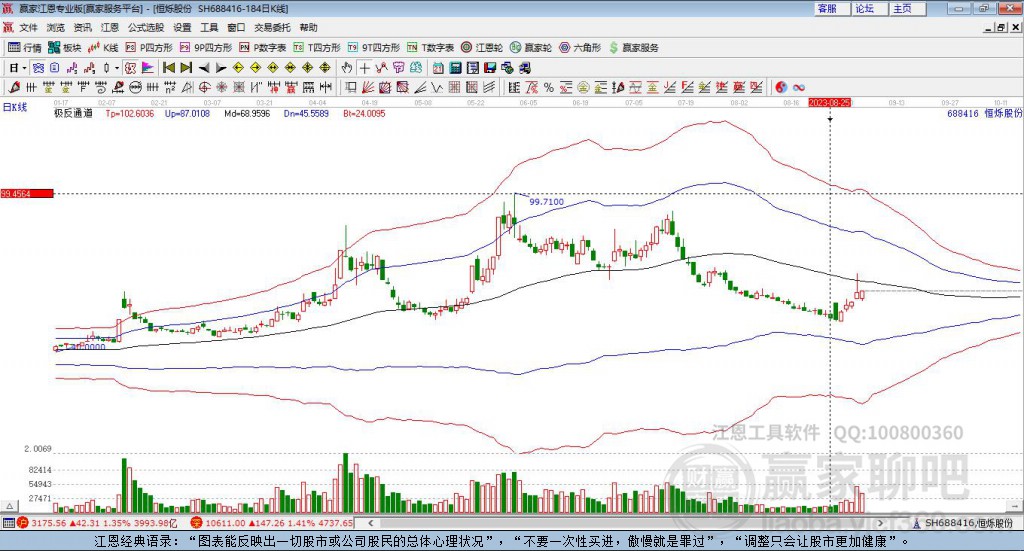
Task: Expand the volume panel up-arrow button
Action: pos(9,506)
